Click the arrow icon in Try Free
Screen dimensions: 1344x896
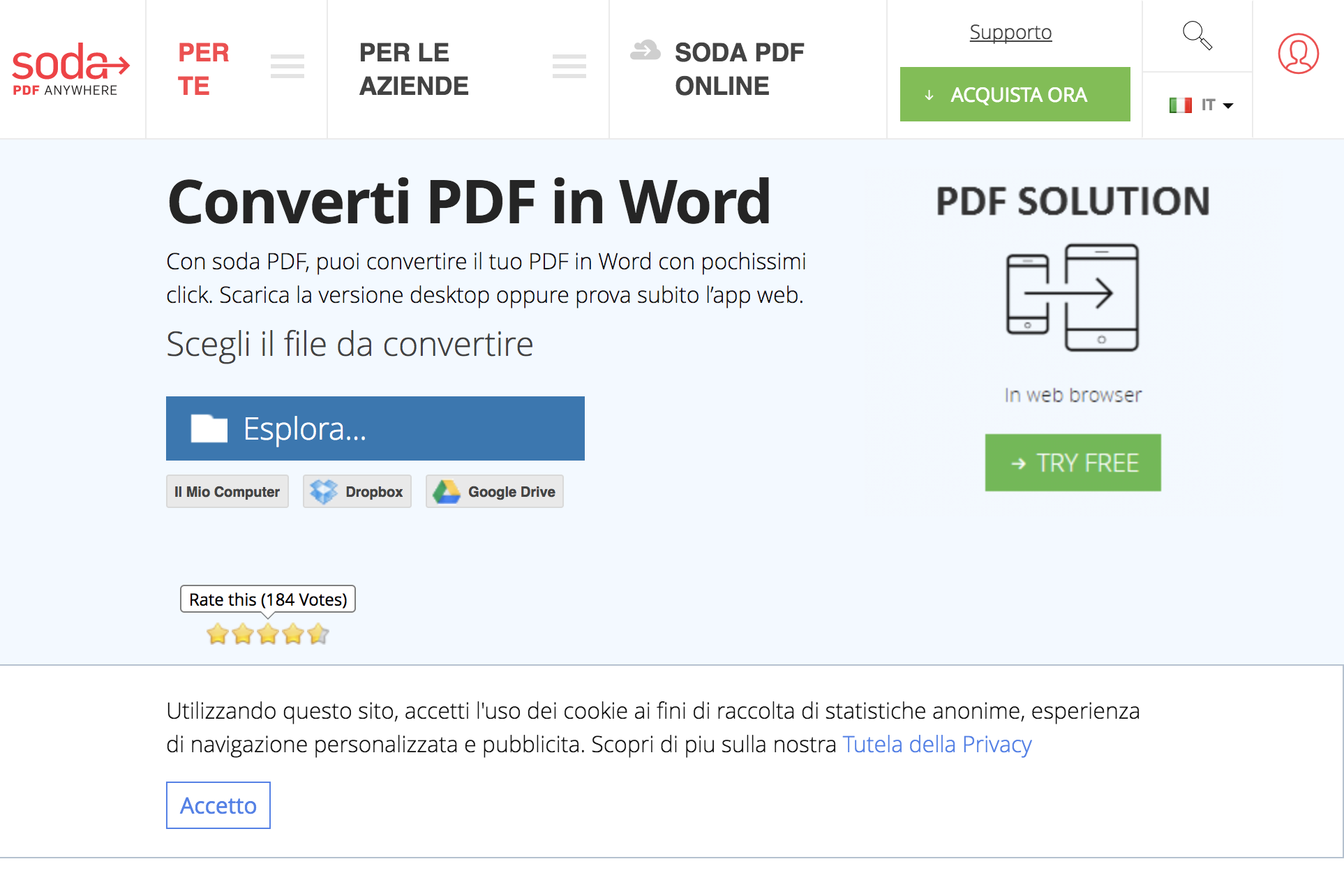(1018, 463)
